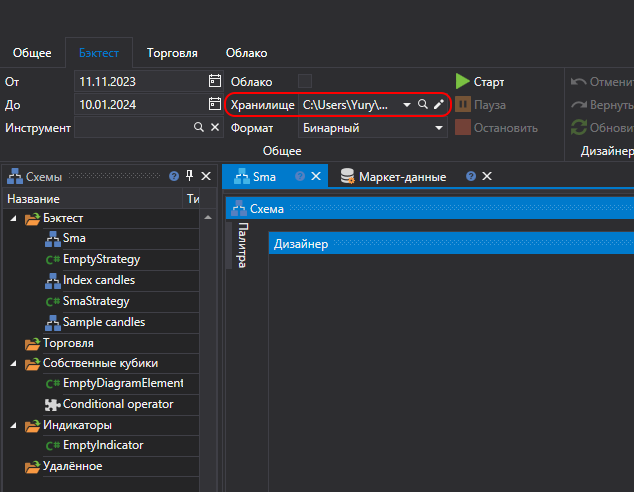Switch to the Торговля ribbon tab
This screenshot has height=492, width=634.
[172, 53]
